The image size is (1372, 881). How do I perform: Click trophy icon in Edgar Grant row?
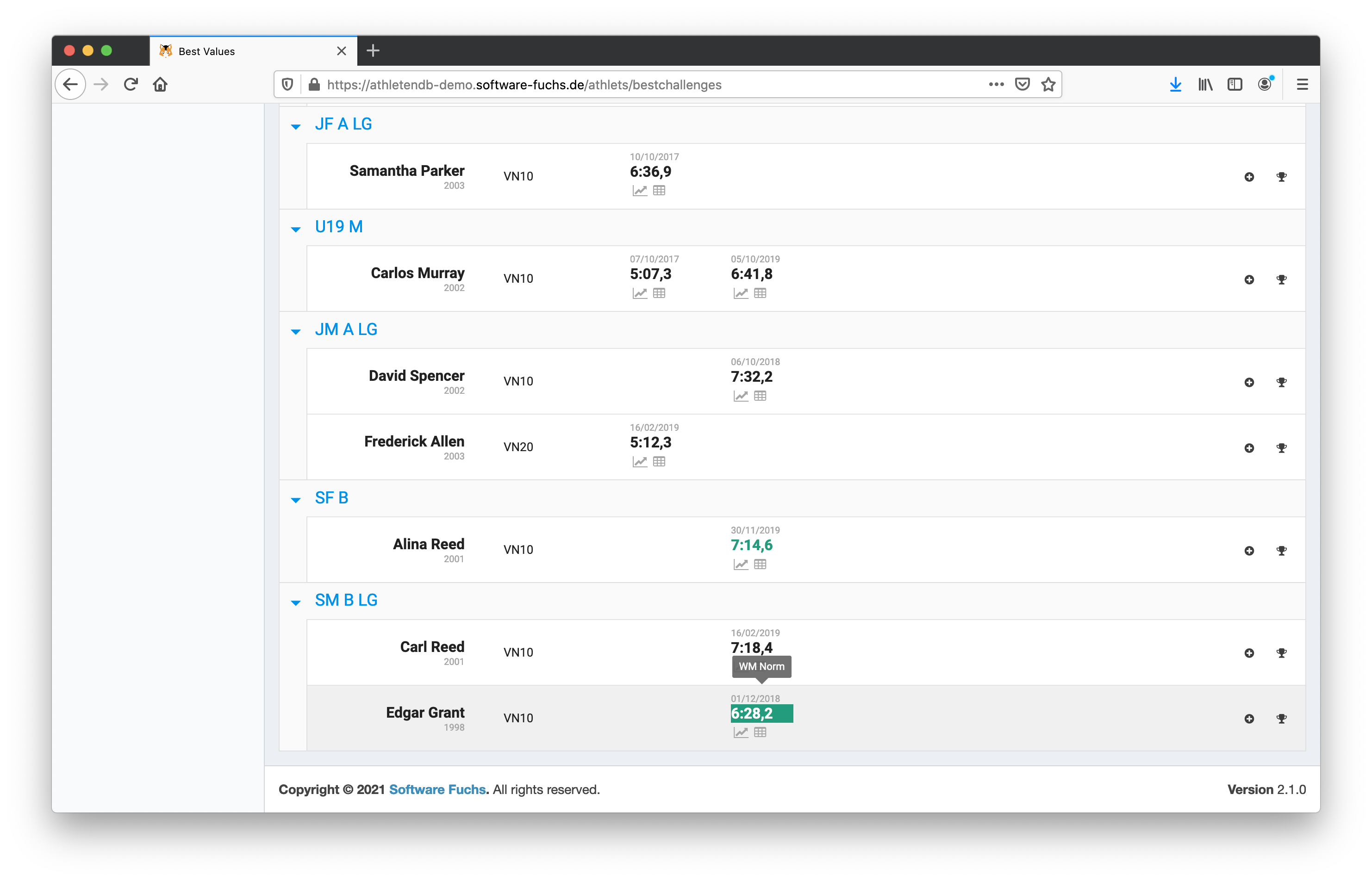1282,719
